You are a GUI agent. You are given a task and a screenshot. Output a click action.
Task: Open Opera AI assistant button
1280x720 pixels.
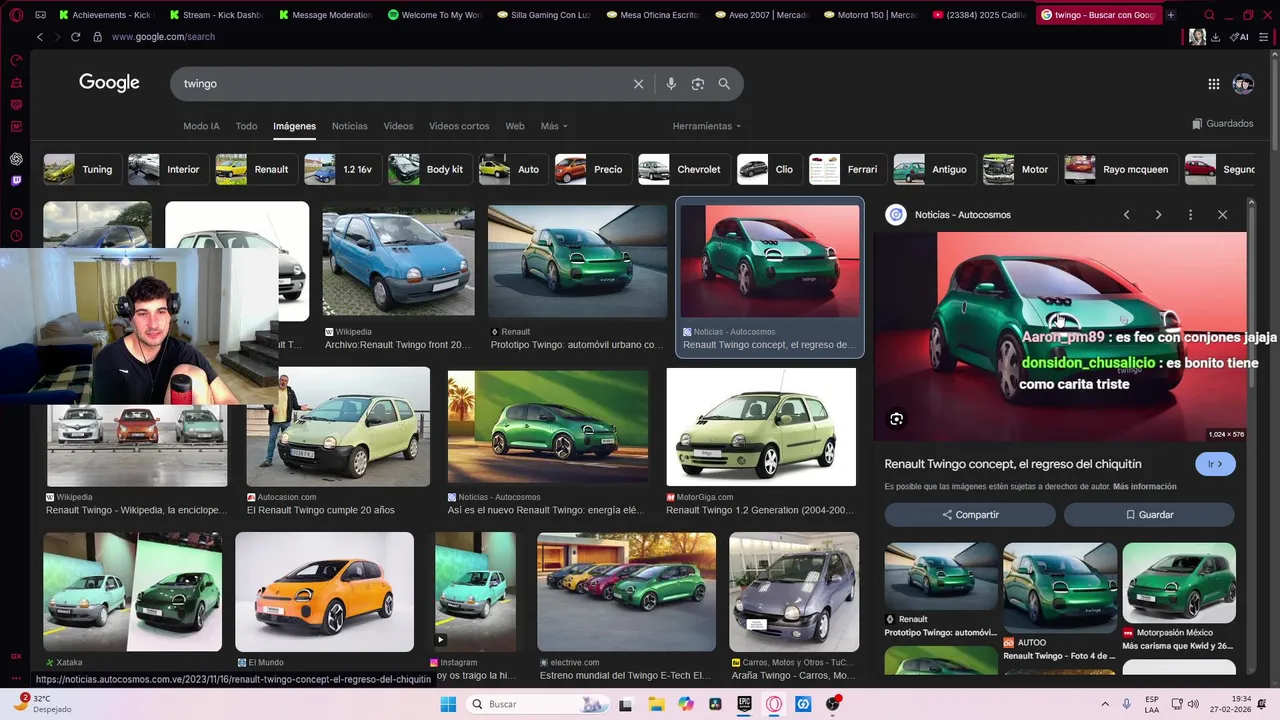tap(1240, 36)
